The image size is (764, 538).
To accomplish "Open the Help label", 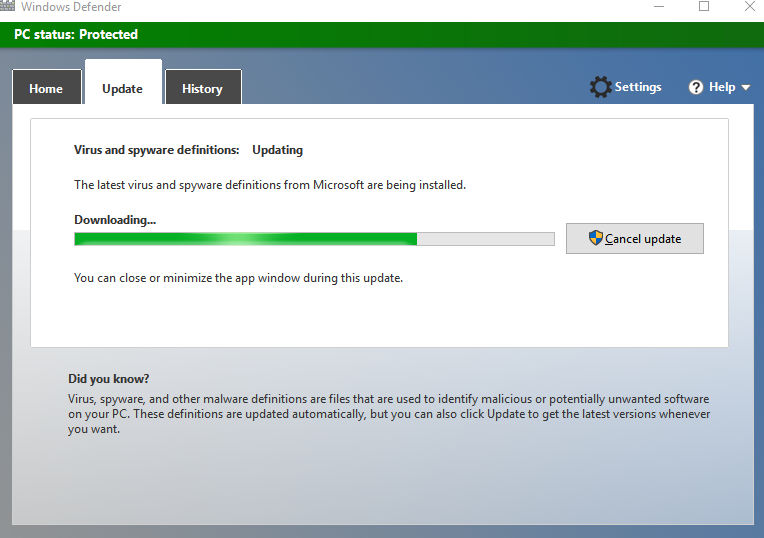I will [x=722, y=87].
